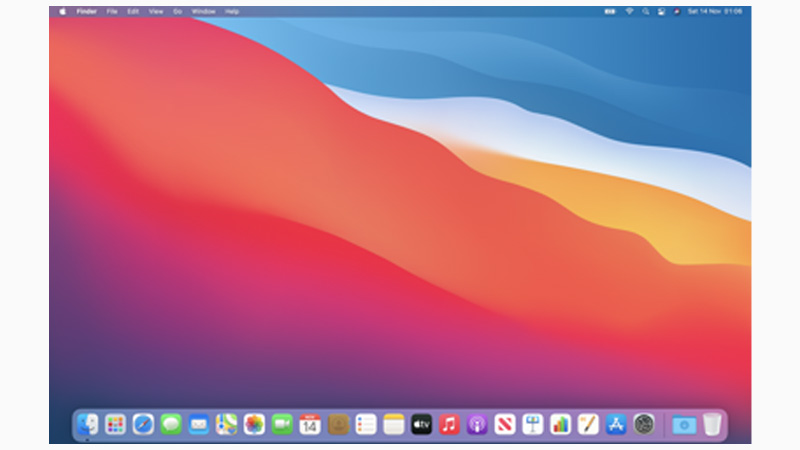Image resolution: width=800 pixels, height=450 pixels.
Task: Open the Help menu
Action: (232, 11)
